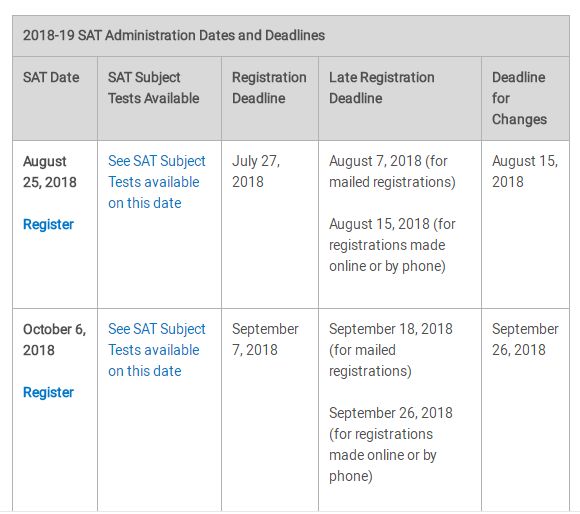
Task: Open October SAT Subject Tests available link
Action: 156,350
